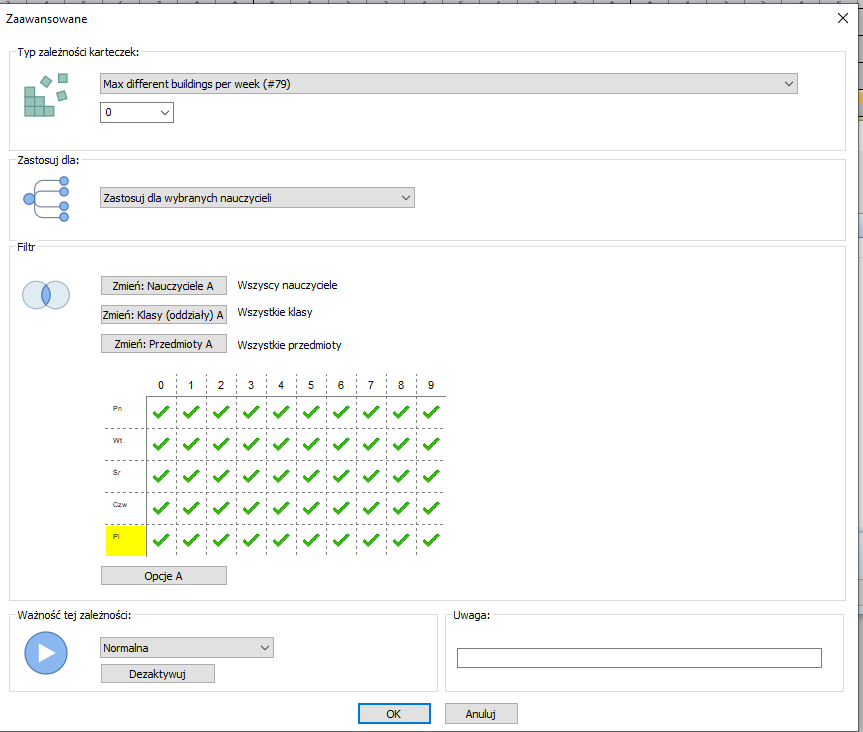Toggle the checkmark for Pn period 0
This screenshot has height=732, width=863.
point(161,411)
